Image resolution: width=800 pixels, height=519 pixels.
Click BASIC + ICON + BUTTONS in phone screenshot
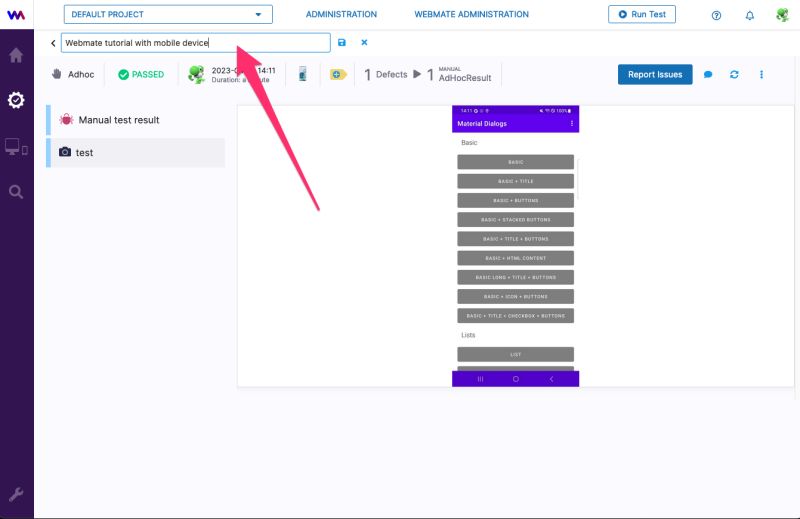[x=515, y=296]
